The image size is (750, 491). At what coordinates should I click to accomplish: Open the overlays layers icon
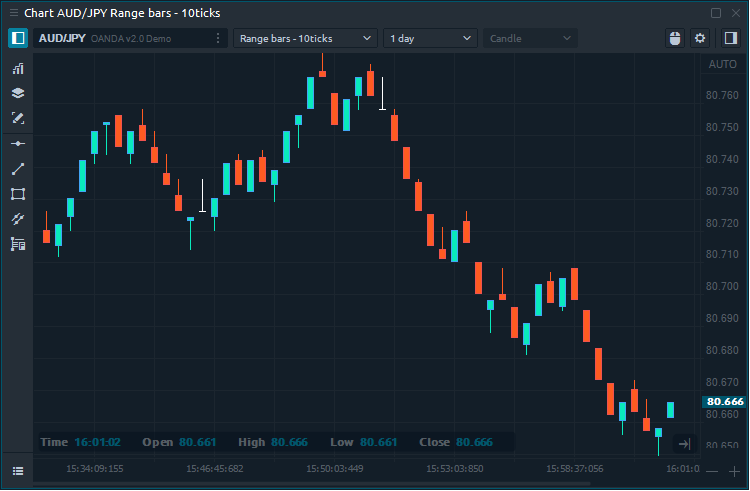(x=18, y=94)
